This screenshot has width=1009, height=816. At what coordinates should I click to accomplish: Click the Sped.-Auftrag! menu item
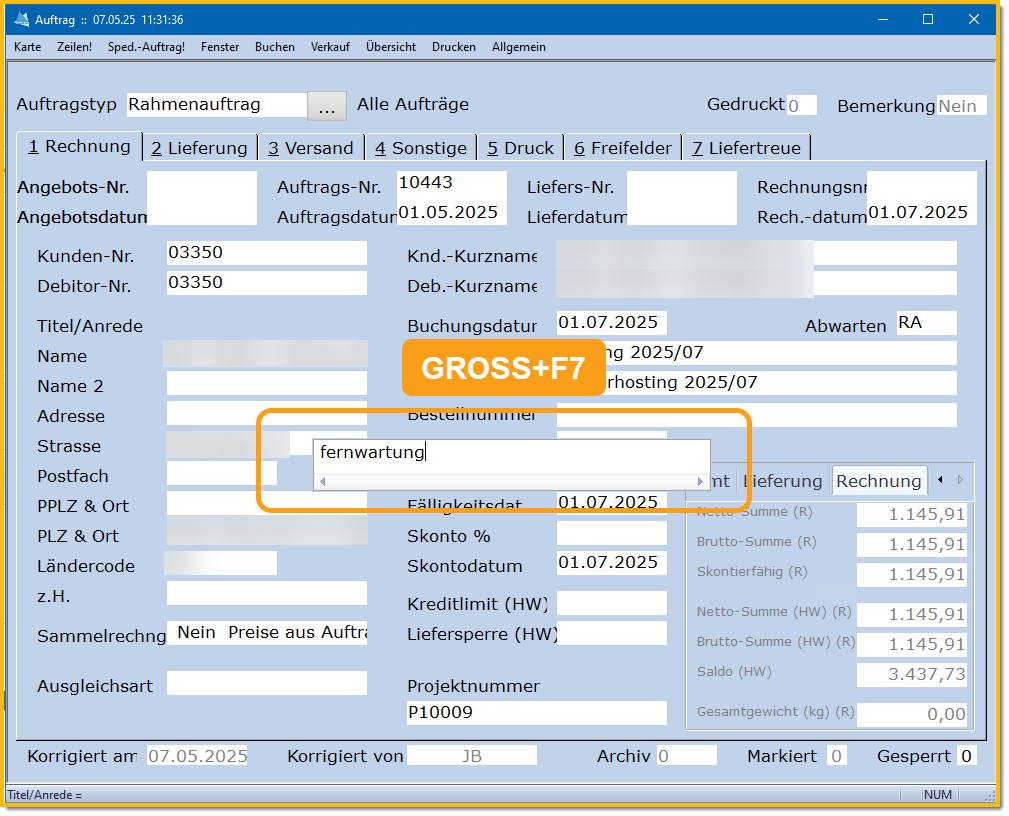tap(146, 47)
